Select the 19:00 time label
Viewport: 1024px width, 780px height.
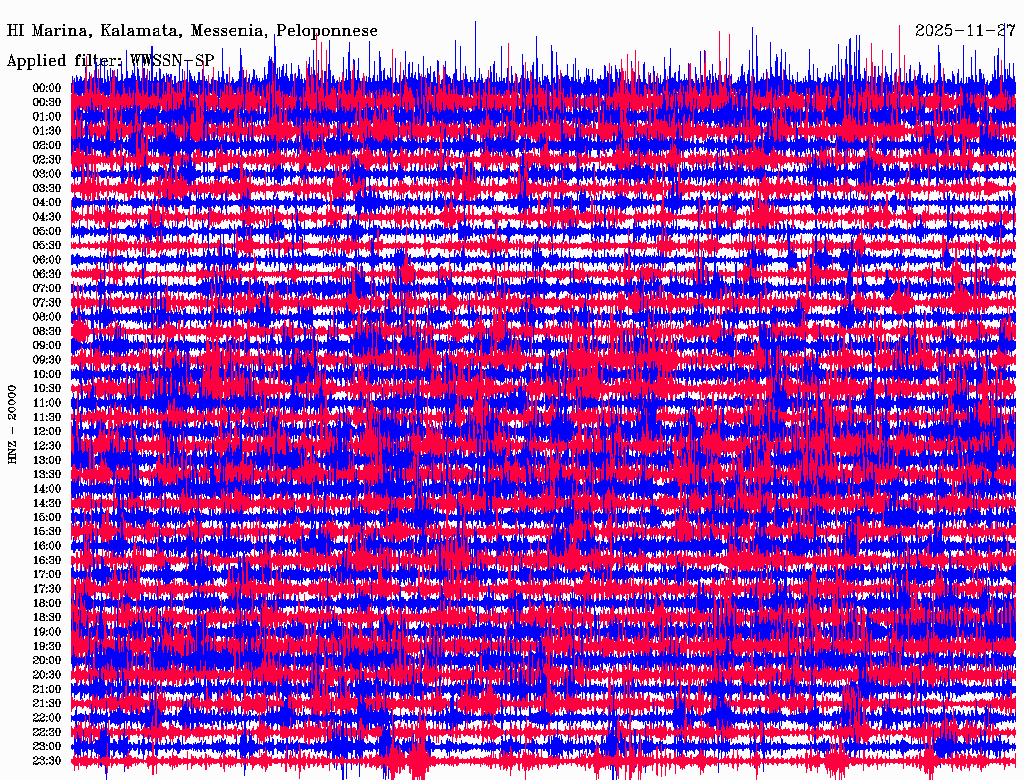click(x=47, y=632)
